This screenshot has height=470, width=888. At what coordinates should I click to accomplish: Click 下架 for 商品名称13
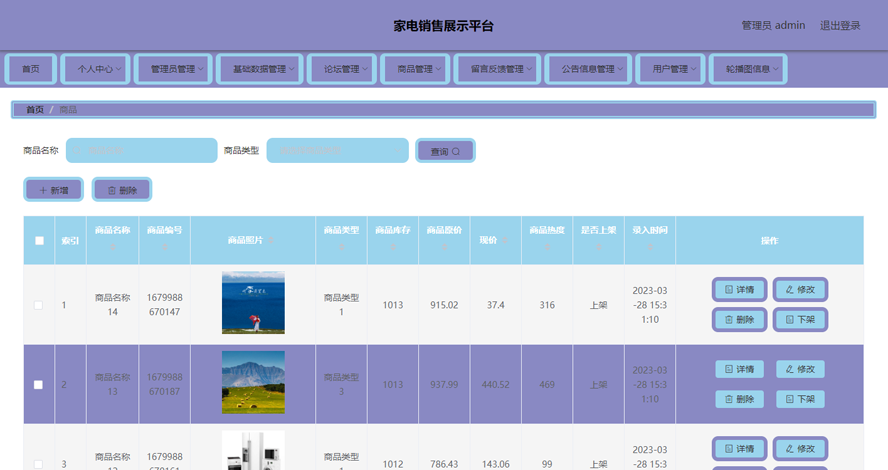click(x=800, y=399)
